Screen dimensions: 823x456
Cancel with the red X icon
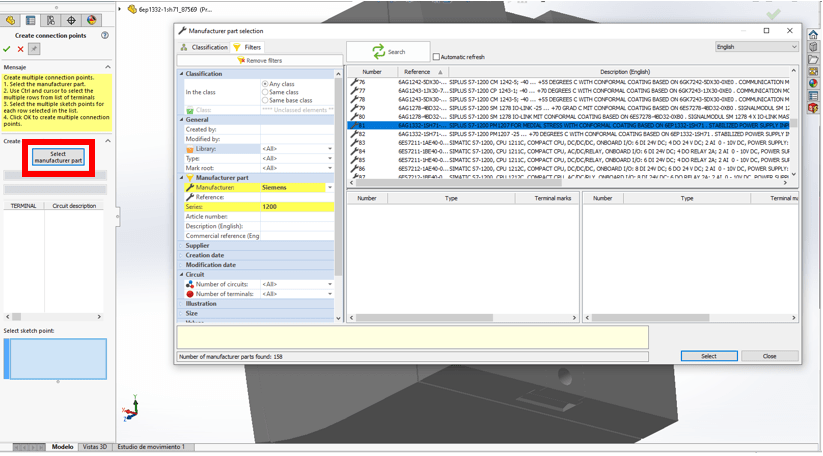point(20,49)
